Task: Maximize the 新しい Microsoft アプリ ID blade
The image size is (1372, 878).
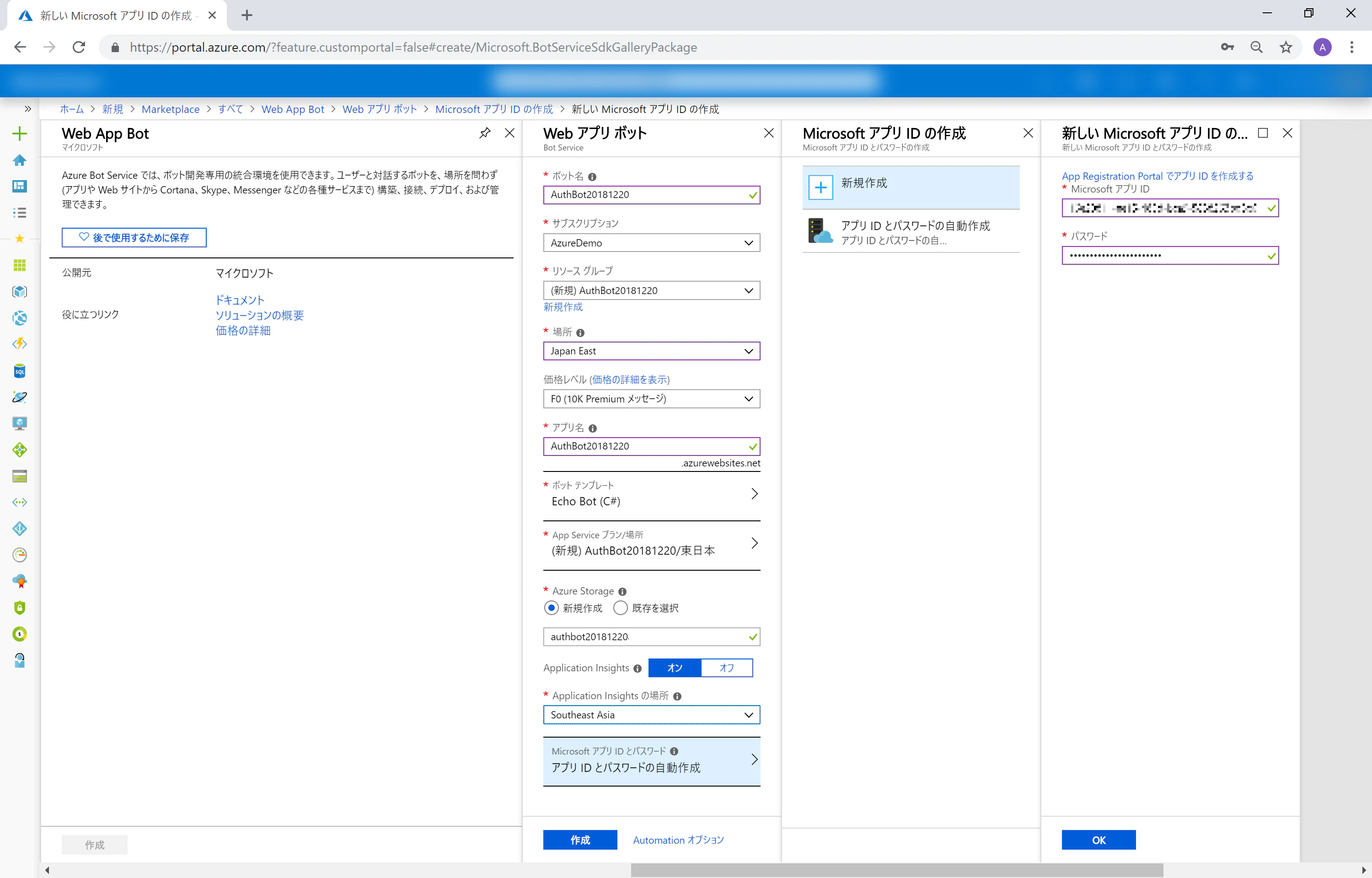Action: pos(1263,134)
